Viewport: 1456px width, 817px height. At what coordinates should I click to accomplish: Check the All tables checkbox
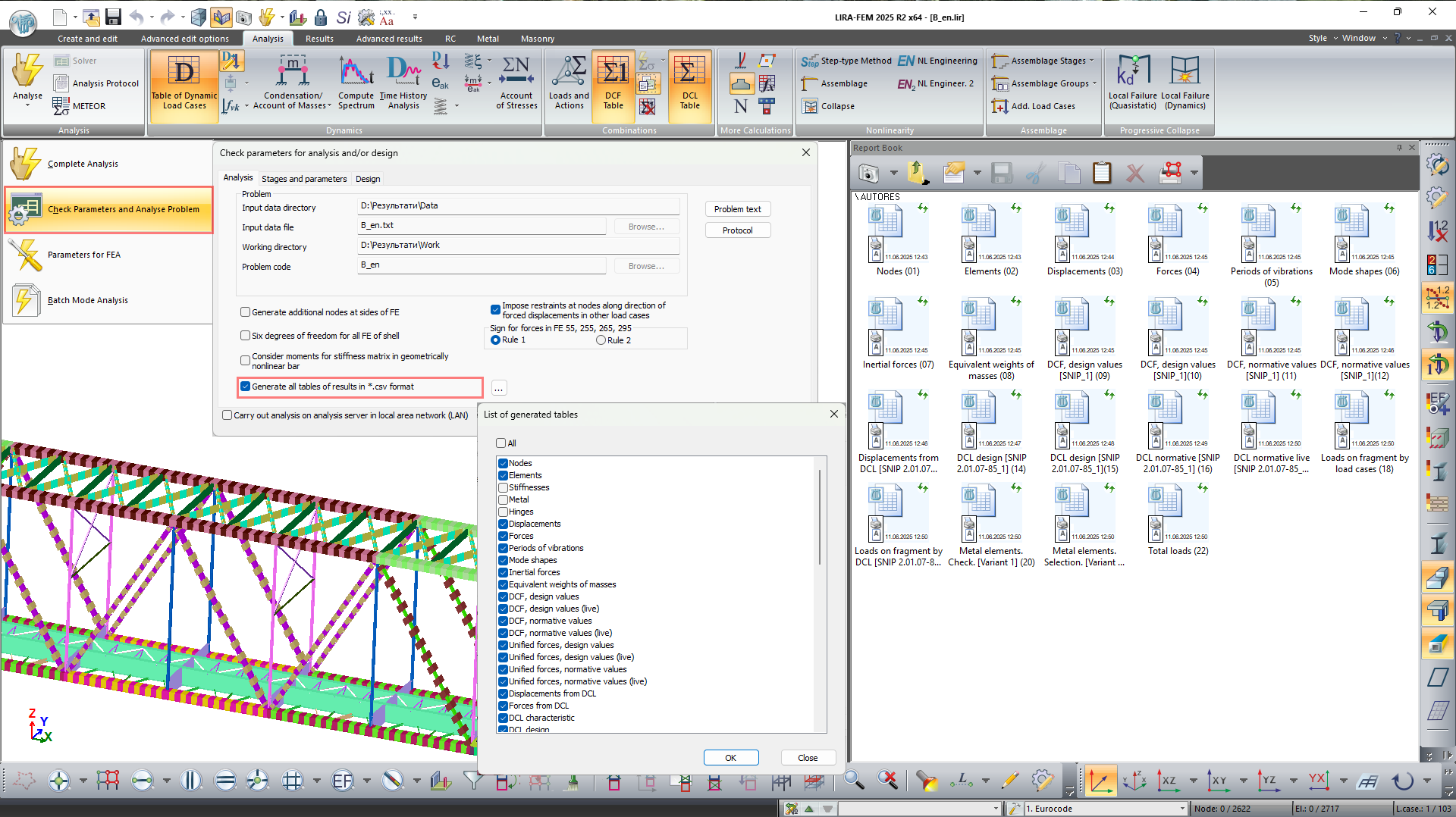pos(500,443)
